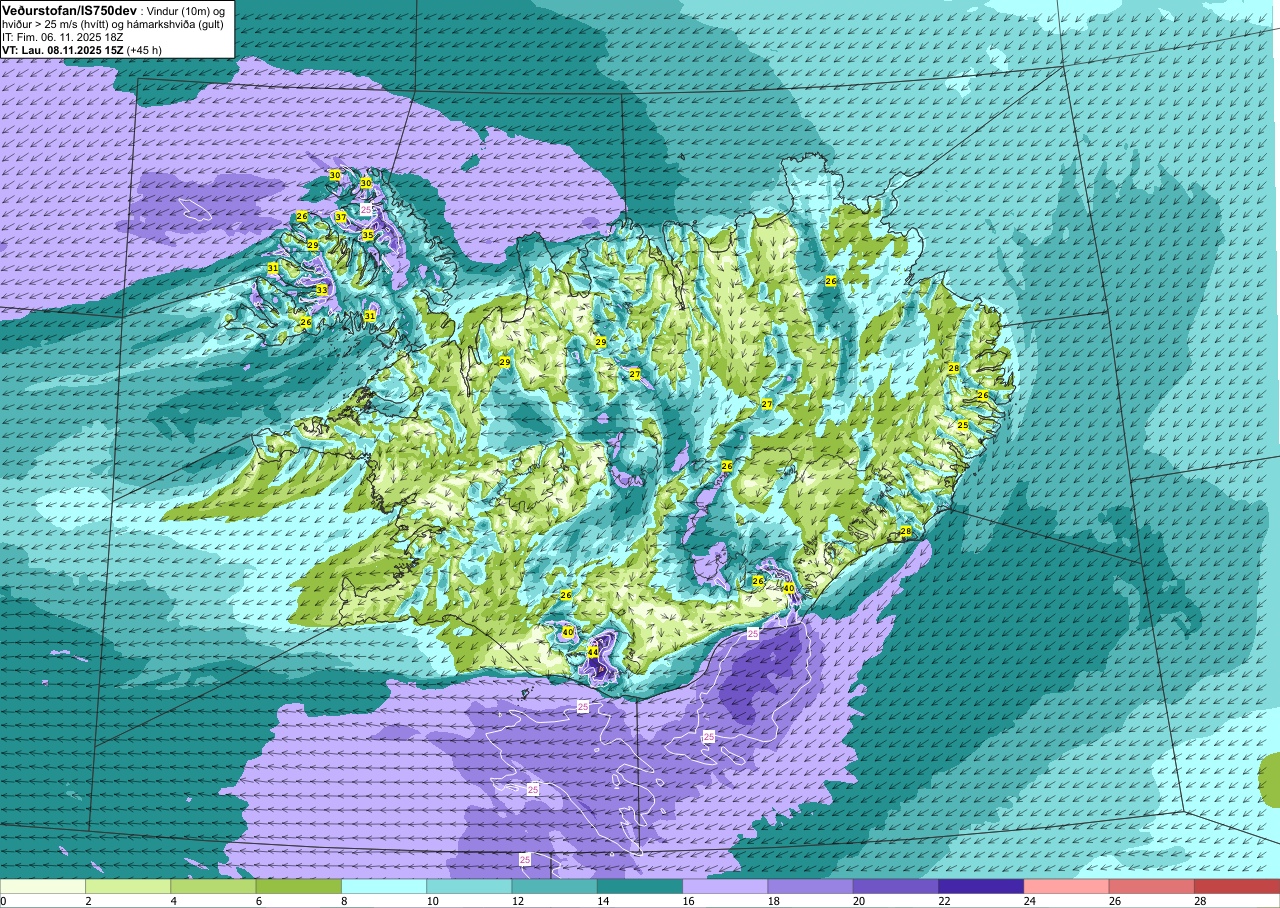Pick the 22–24 m/s dark indigo legend swatch
This screenshot has width=1280, height=908.
(981, 887)
